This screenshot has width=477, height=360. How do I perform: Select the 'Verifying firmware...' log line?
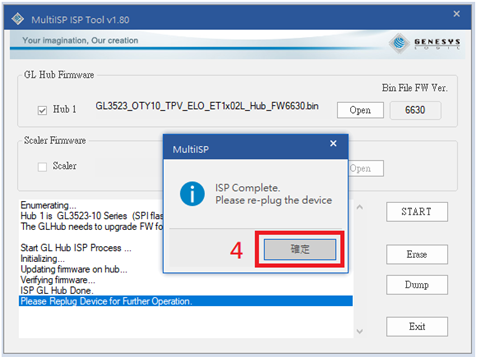pyautogui.click(x=58, y=280)
